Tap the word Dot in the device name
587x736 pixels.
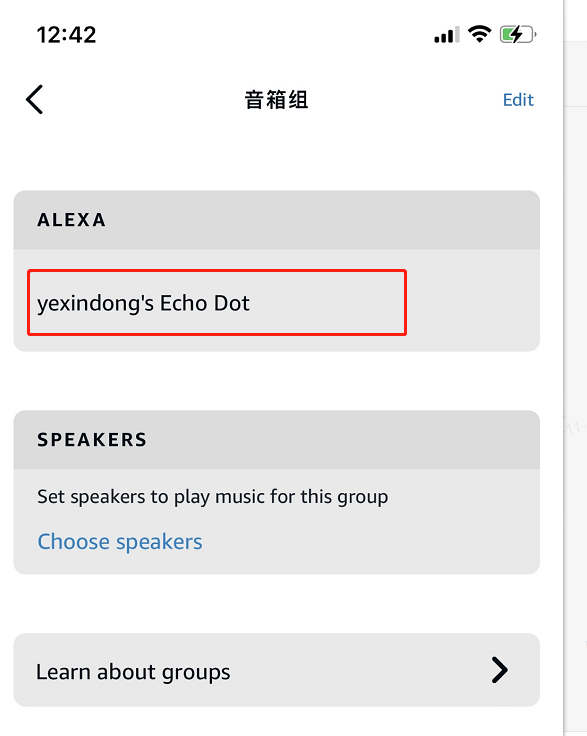coord(231,303)
